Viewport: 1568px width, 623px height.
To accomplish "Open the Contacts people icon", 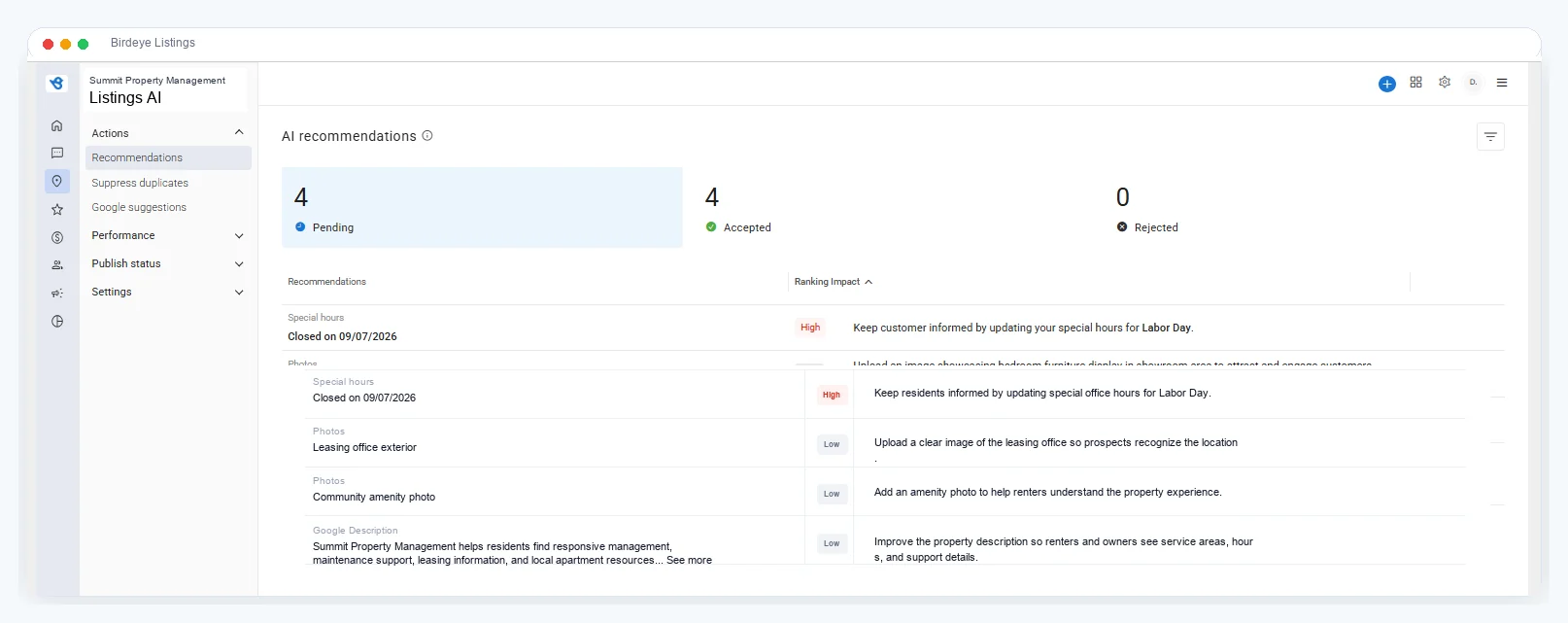I will click(x=57, y=264).
